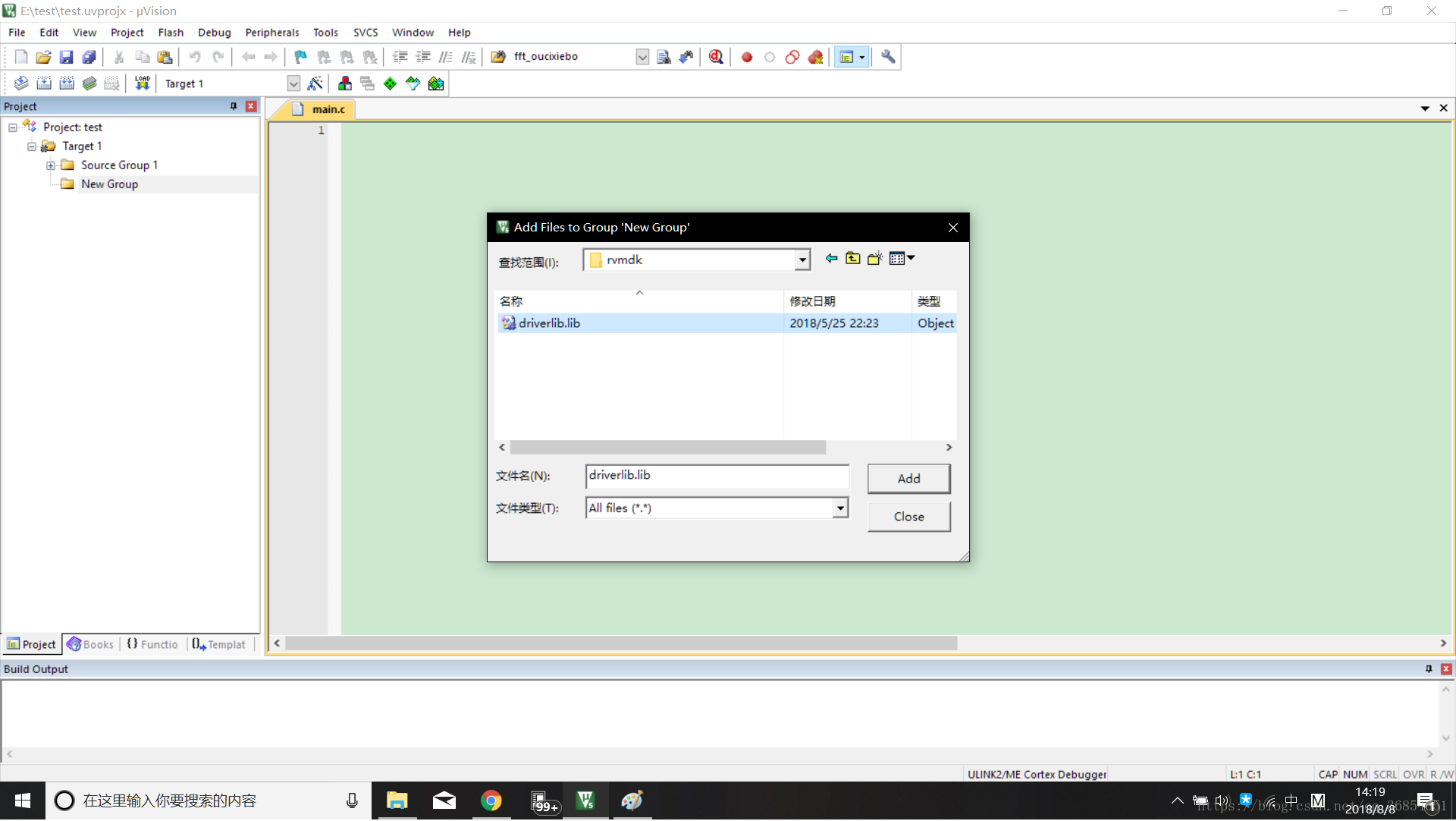The height and width of the screenshot is (821, 1456).
Task: Go up one folder level in dialog
Action: click(x=853, y=259)
